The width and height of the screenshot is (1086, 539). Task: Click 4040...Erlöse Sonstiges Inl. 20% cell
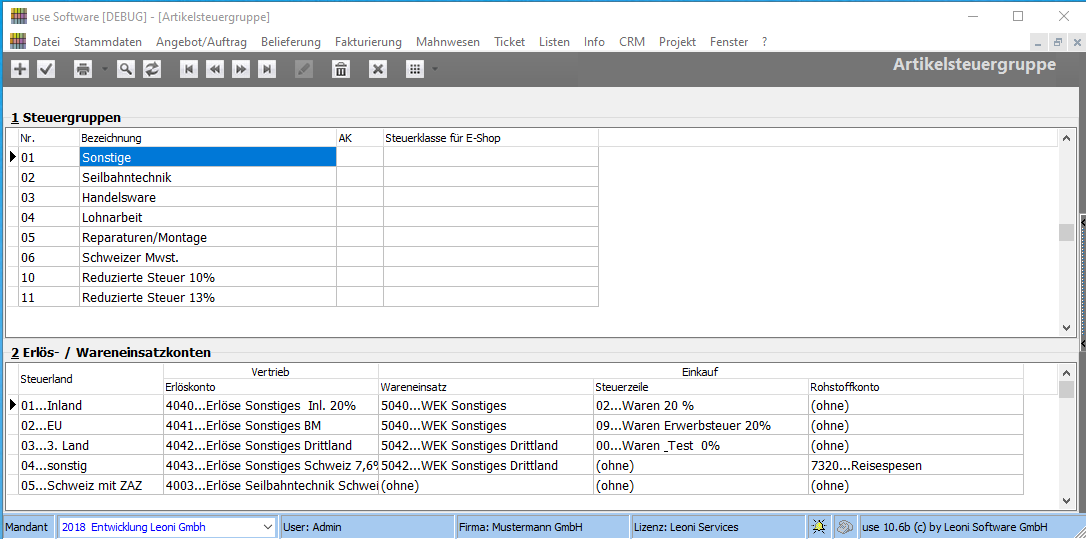tap(271, 405)
